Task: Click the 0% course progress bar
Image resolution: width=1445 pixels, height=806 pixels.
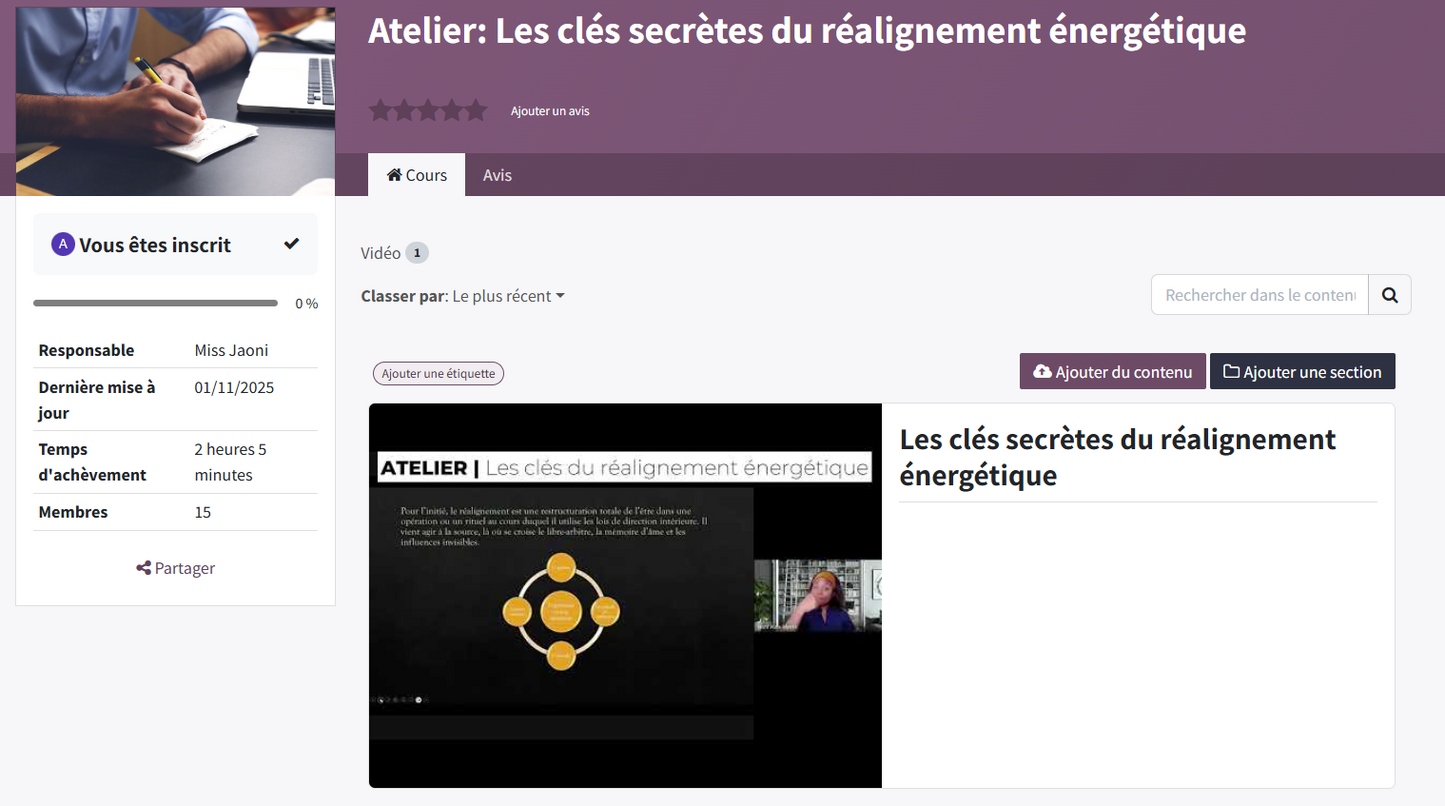Action: click(x=155, y=302)
